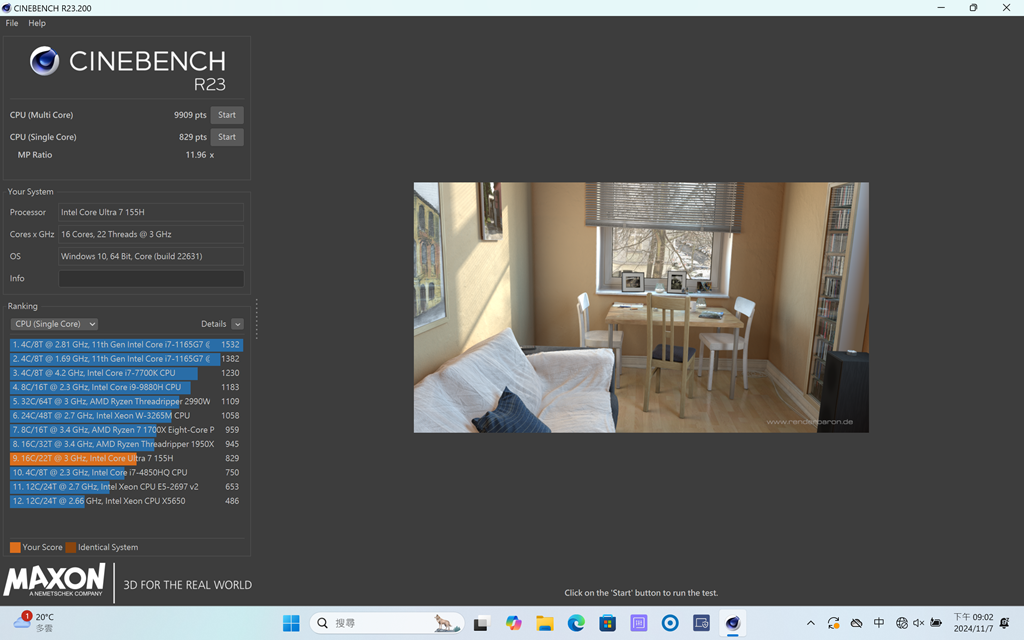1024x640 pixels.
Task: Click the weather widget showing 20°C
Action: tap(34, 622)
